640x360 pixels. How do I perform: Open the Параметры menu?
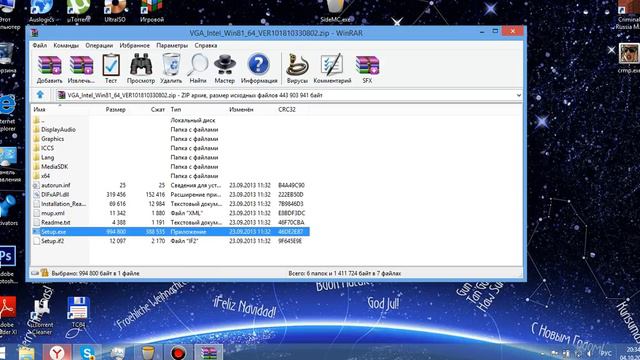point(172,45)
